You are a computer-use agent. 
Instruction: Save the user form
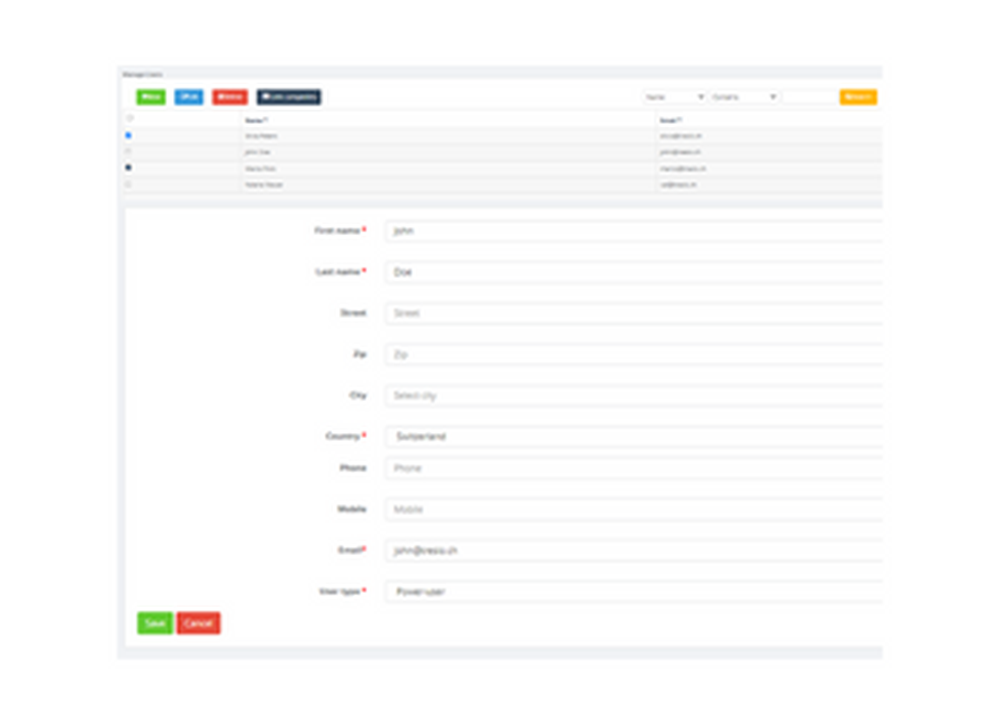tap(155, 623)
